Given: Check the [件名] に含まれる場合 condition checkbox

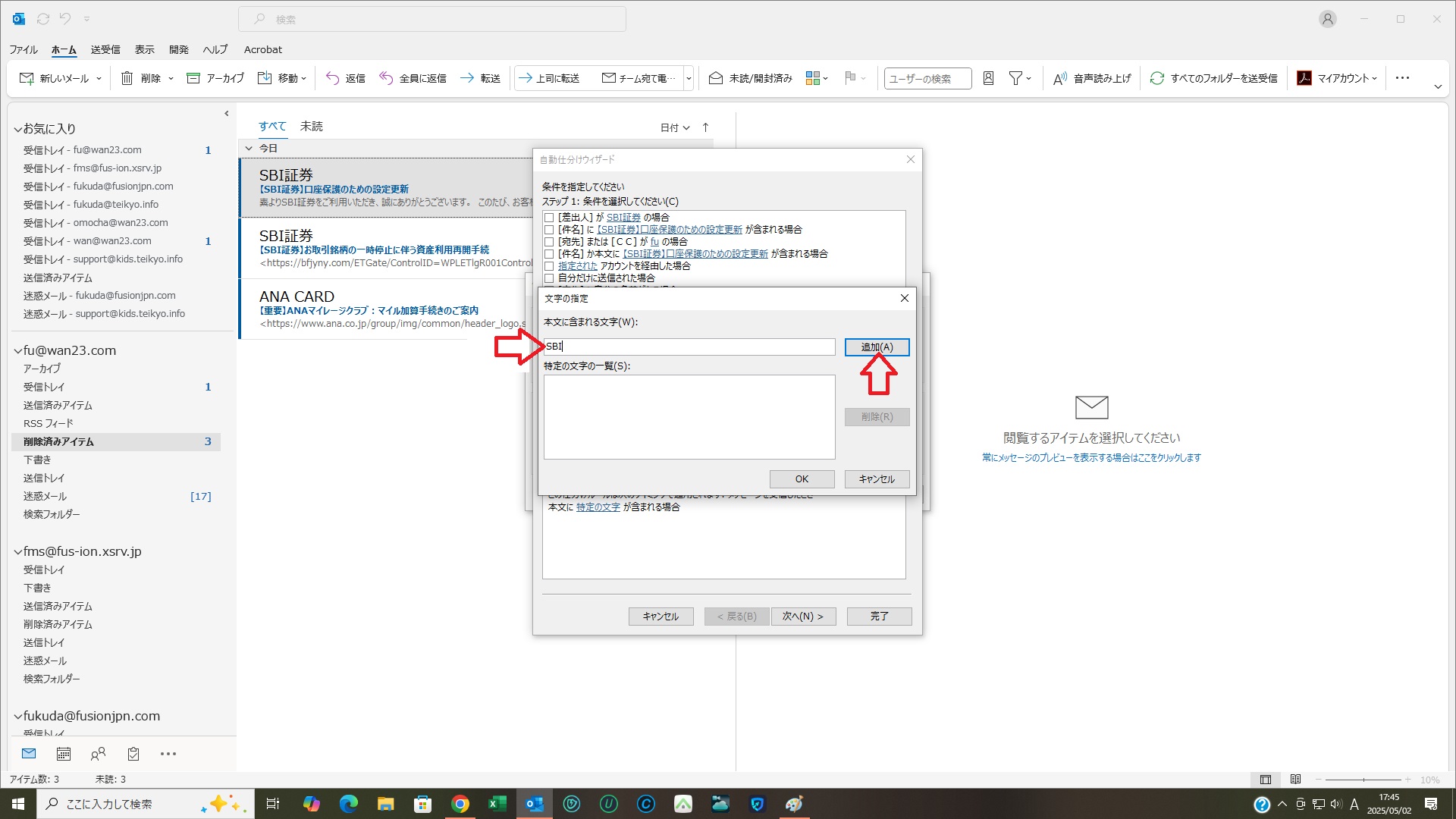Looking at the screenshot, I should coord(549,230).
